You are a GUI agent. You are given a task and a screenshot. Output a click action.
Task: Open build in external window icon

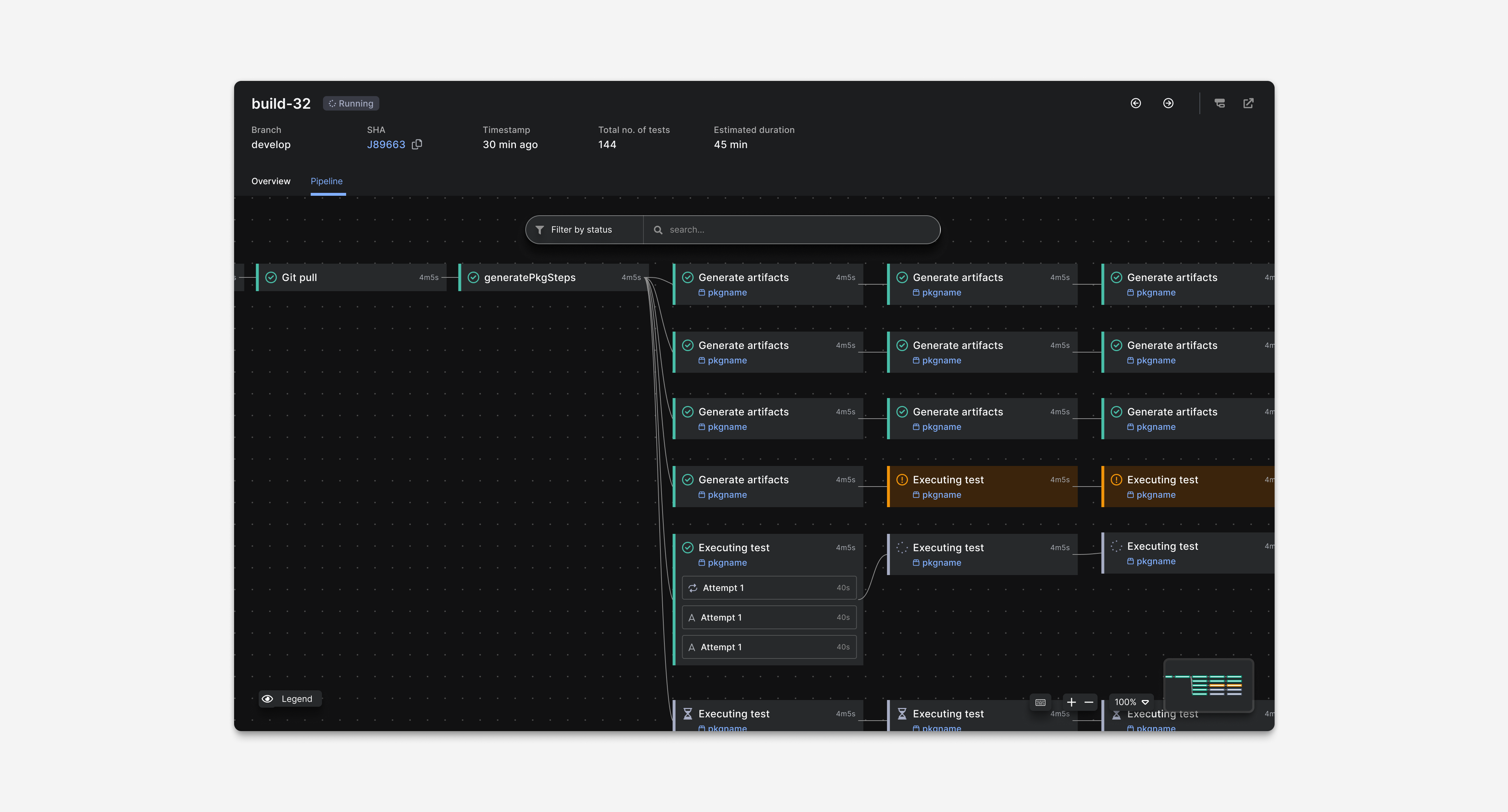tap(1248, 103)
